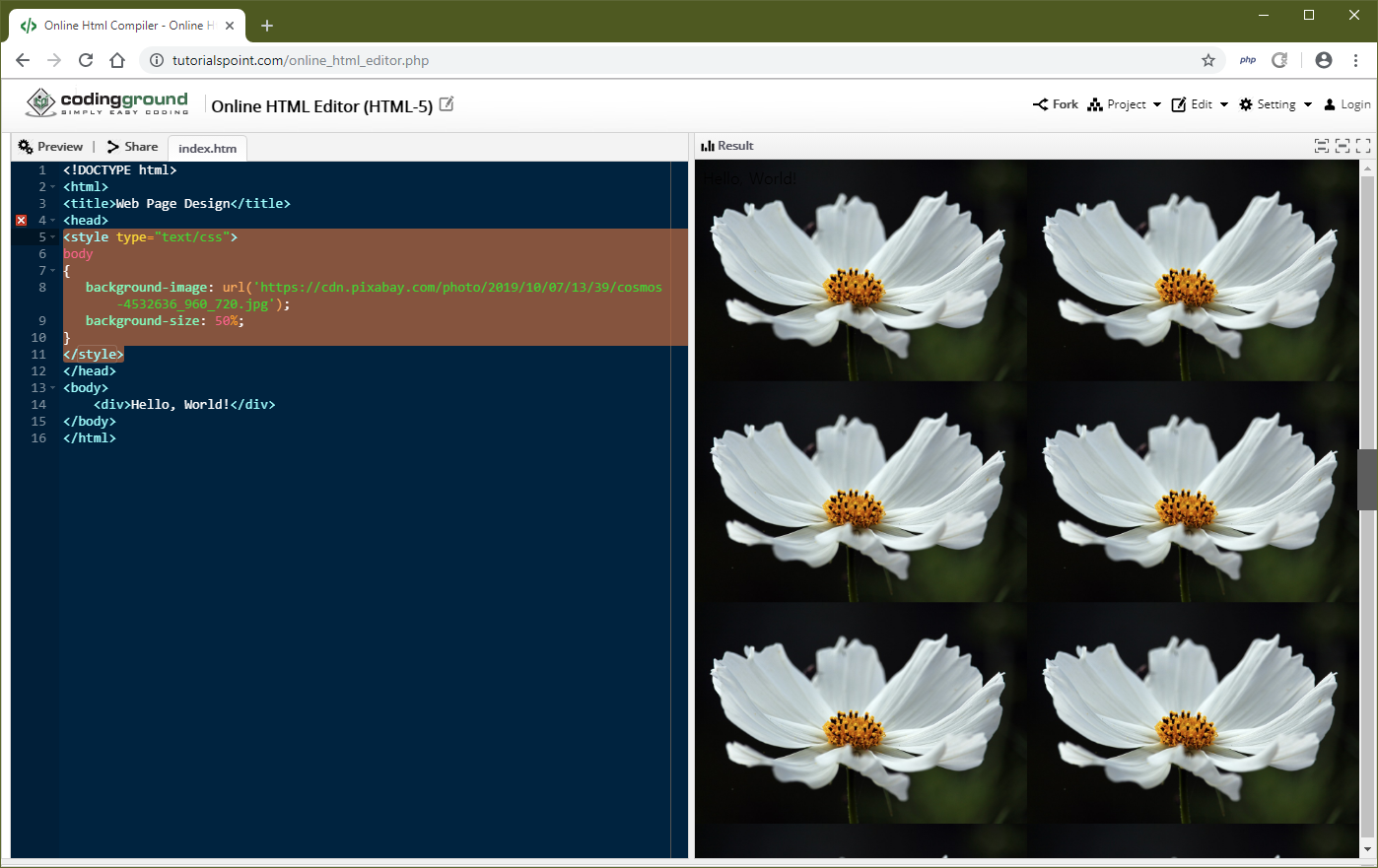Collapse the style block fold arrow line 5
The height and width of the screenshot is (868, 1378).
[x=53, y=237]
